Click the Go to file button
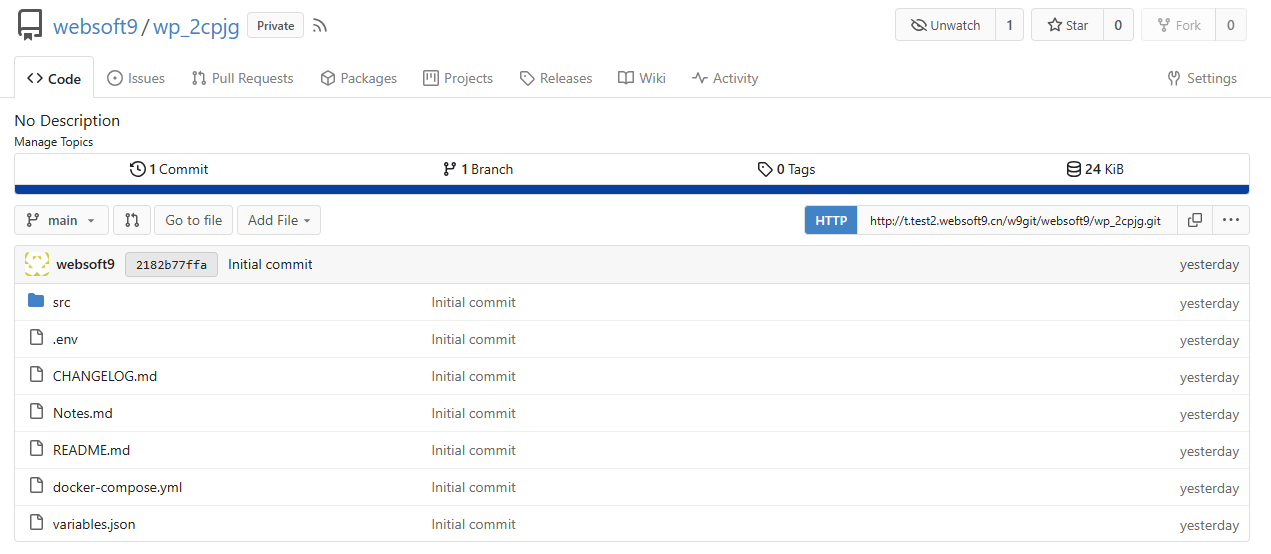The height and width of the screenshot is (554, 1271). (194, 220)
